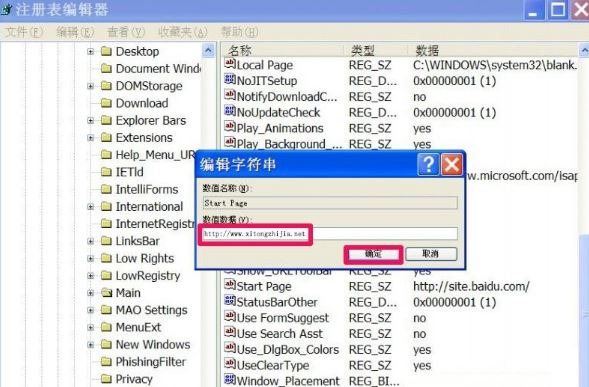Screen dimensions: 589x387
Task: Click the IETld folder icon
Action: pos(107,172)
